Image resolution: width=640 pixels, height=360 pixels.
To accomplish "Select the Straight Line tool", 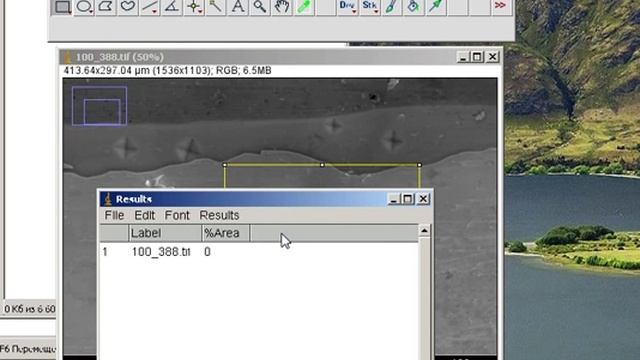I will click(x=150, y=6).
